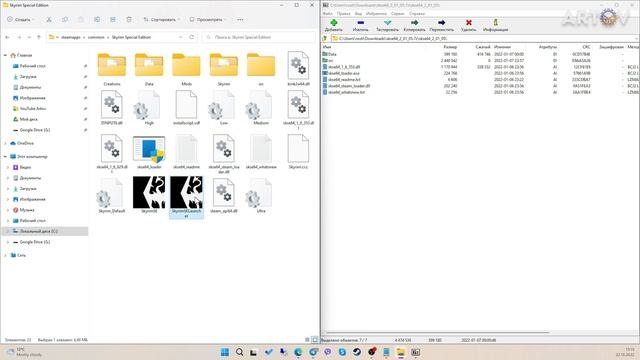The image size is (640, 360).
Task: Open the Help (Справка) menu in 7-Zip
Action: pos(417,13)
